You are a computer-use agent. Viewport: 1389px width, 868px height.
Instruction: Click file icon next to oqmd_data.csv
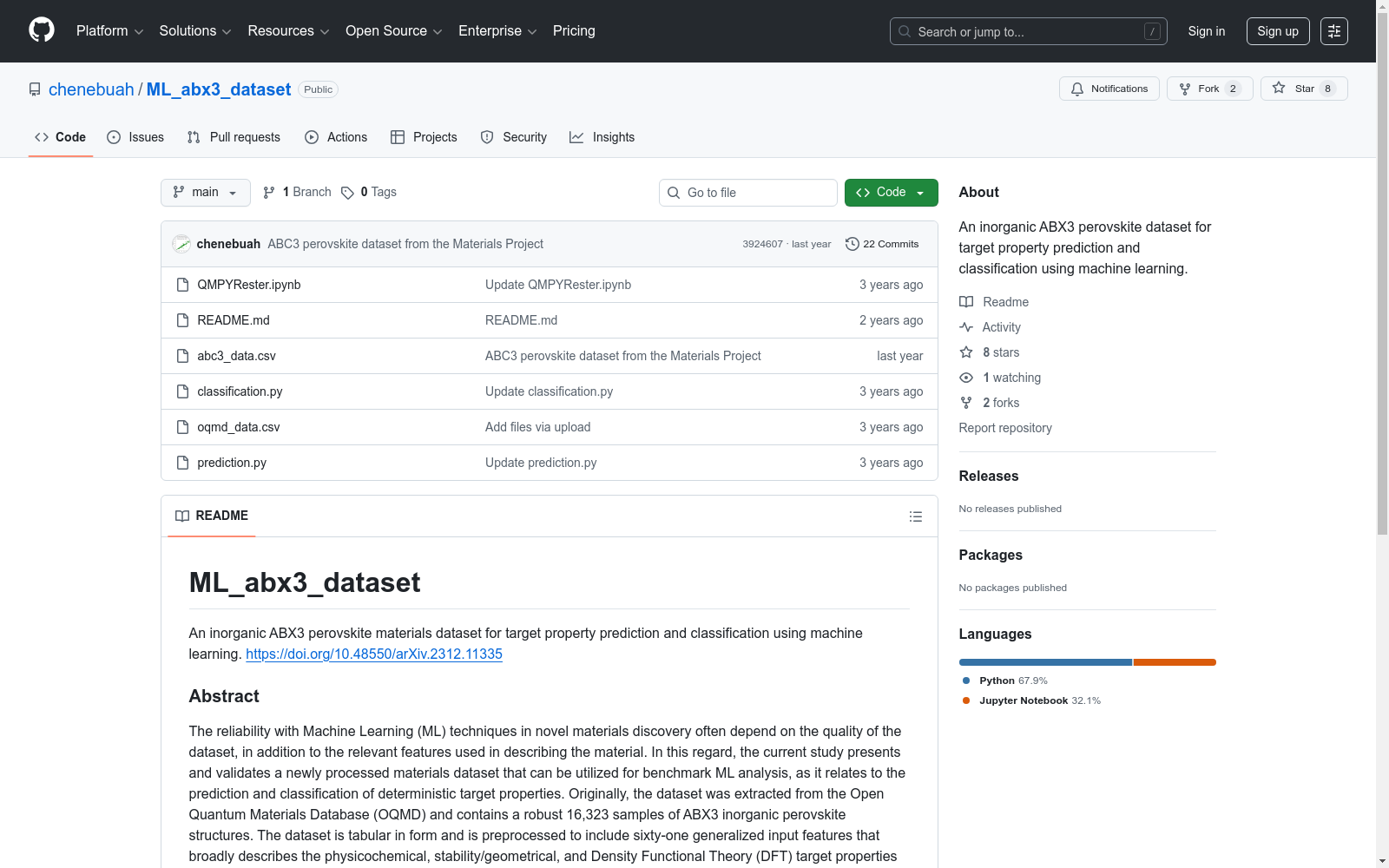[x=182, y=427]
